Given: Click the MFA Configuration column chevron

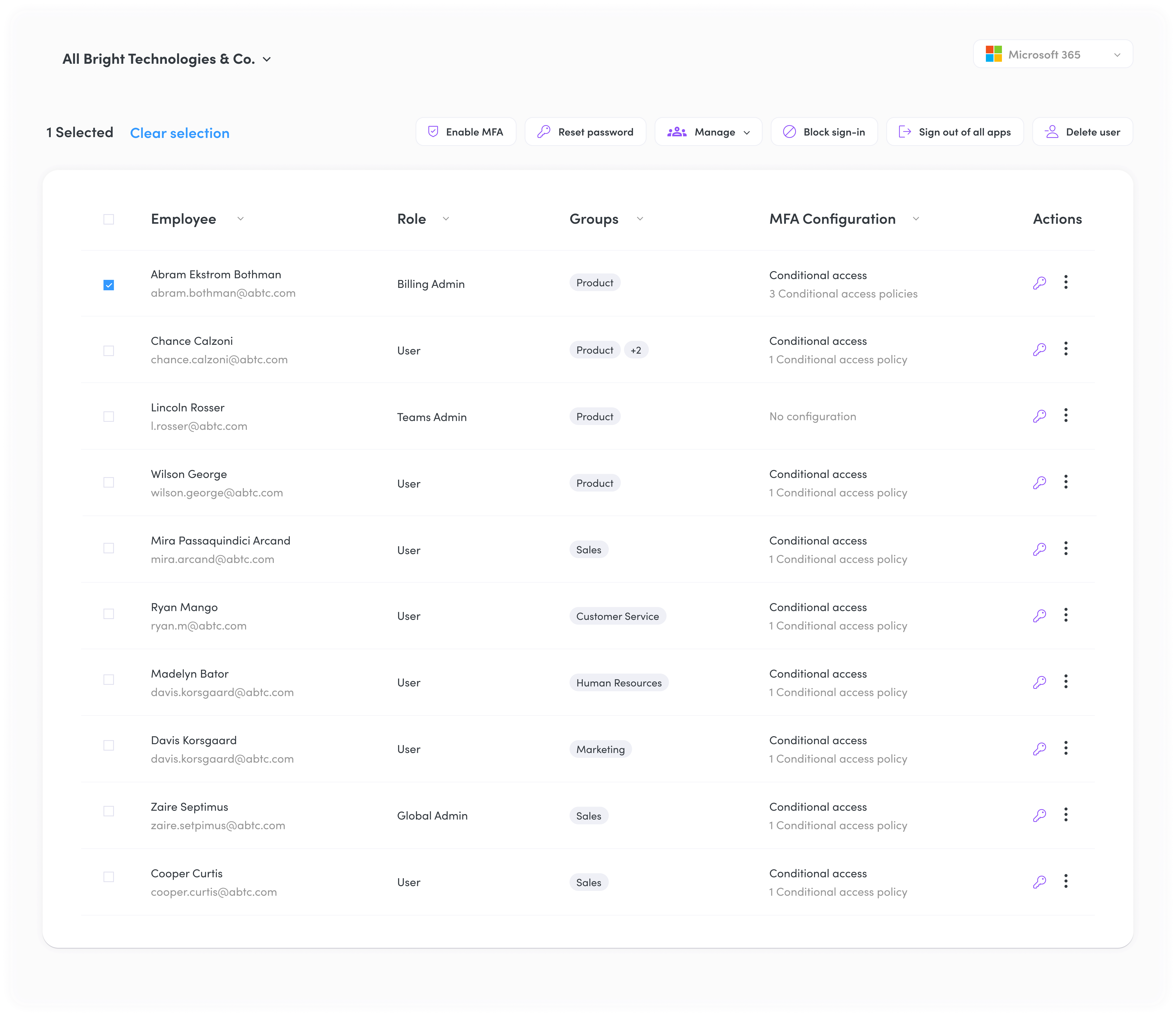Looking at the screenshot, I should 916,219.
